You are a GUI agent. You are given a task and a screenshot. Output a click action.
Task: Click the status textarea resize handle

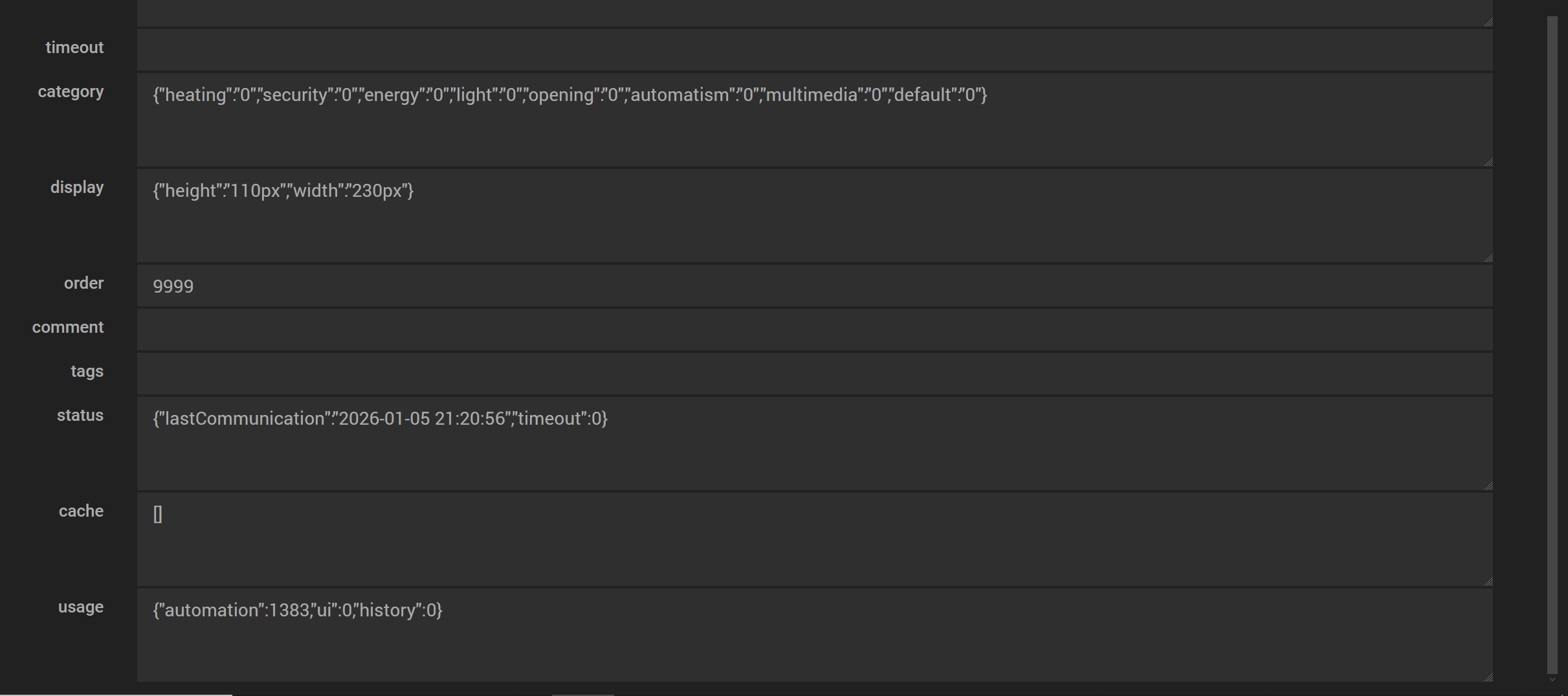pos(1488,486)
